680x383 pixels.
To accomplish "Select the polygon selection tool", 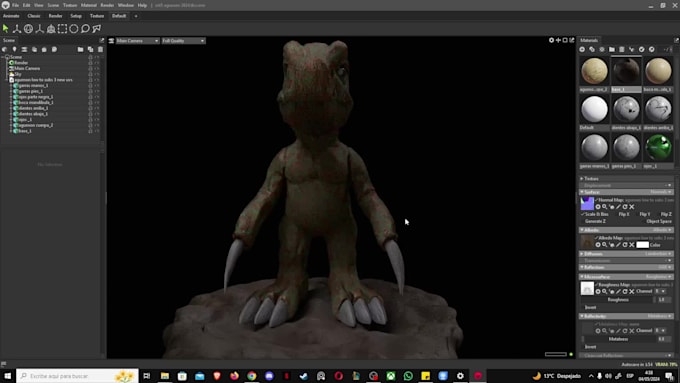I will 97,29.
